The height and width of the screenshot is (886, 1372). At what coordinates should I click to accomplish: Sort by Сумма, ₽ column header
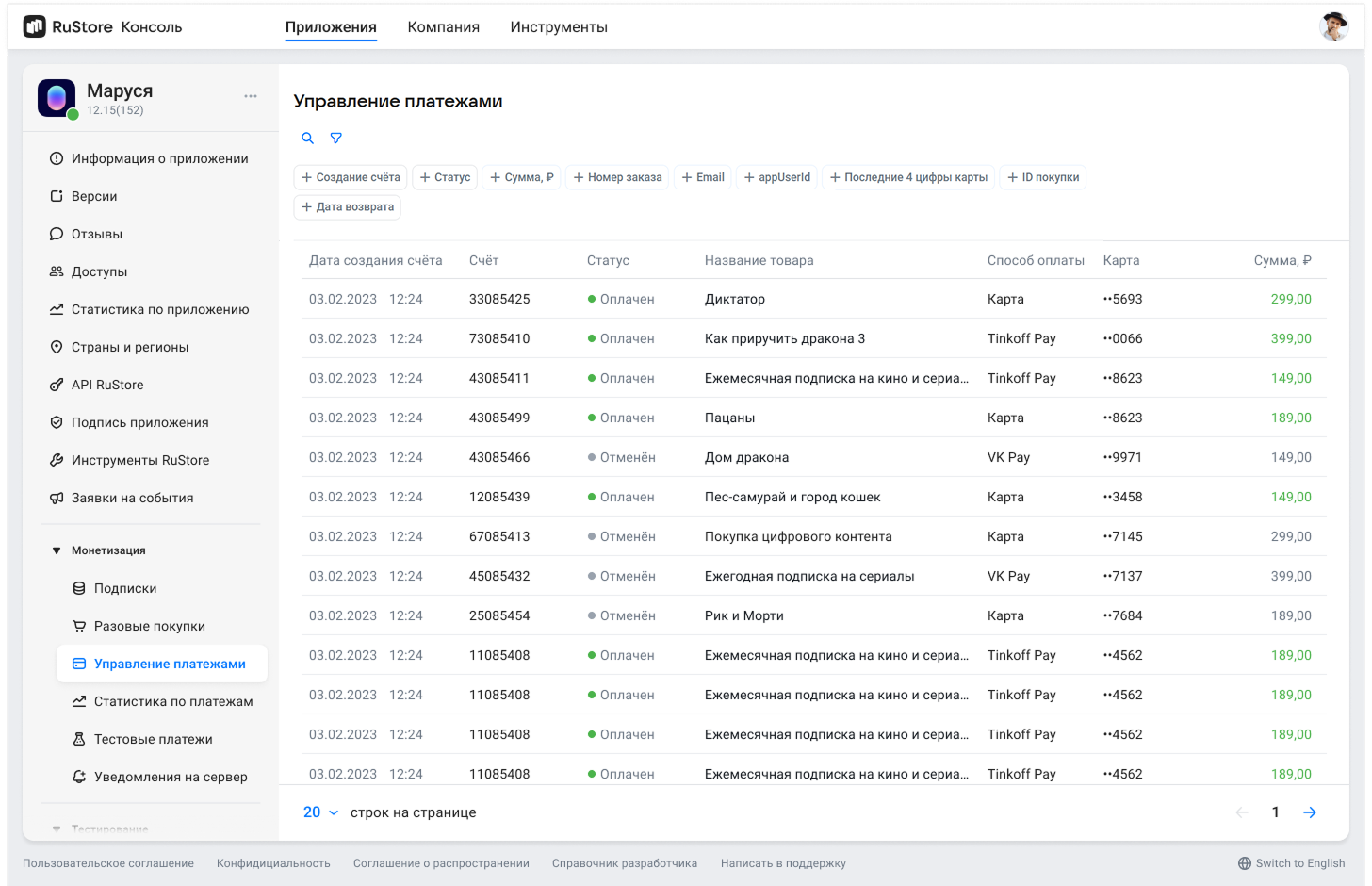(x=1282, y=261)
